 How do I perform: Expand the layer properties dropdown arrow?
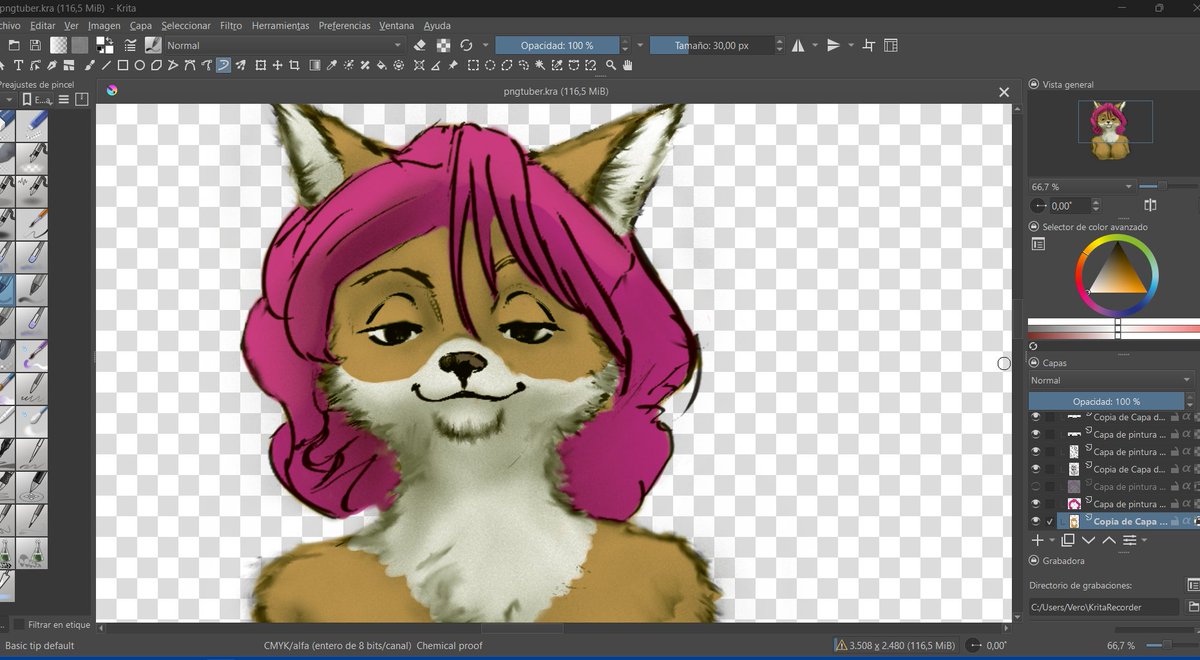tap(1144, 540)
